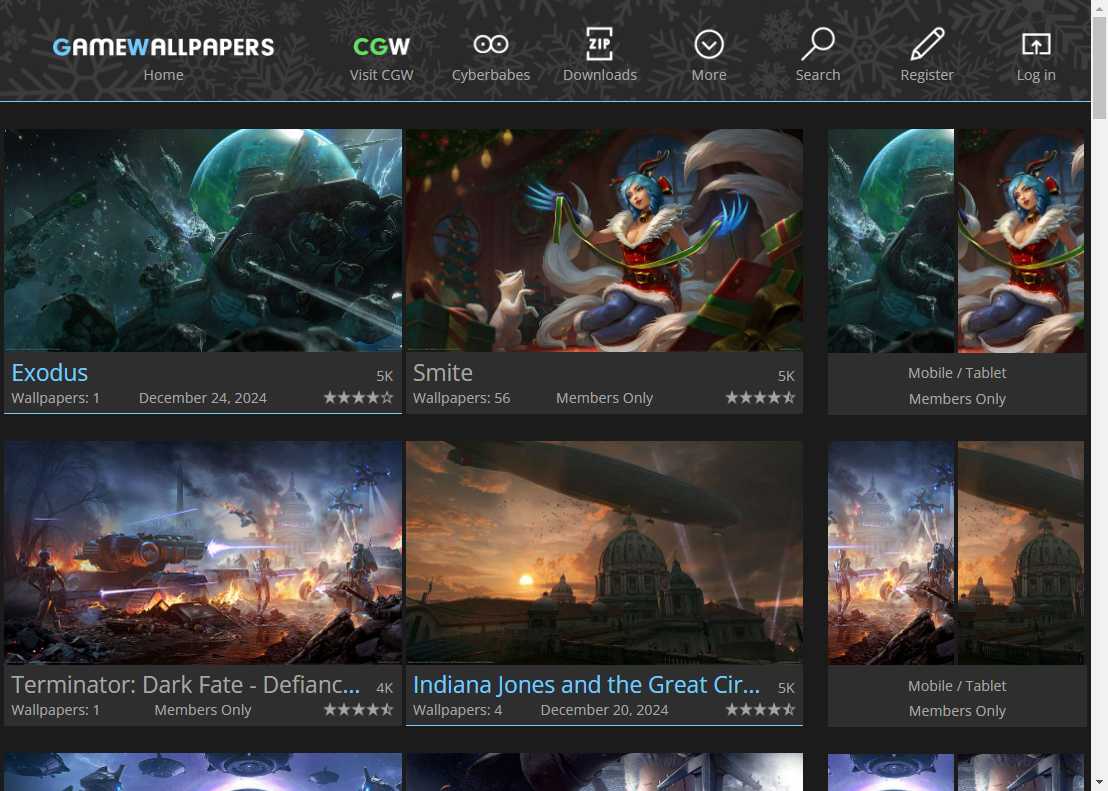Click the Register menu label
Viewport: 1108px width, 791px height.
pyautogui.click(x=927, y=75)
